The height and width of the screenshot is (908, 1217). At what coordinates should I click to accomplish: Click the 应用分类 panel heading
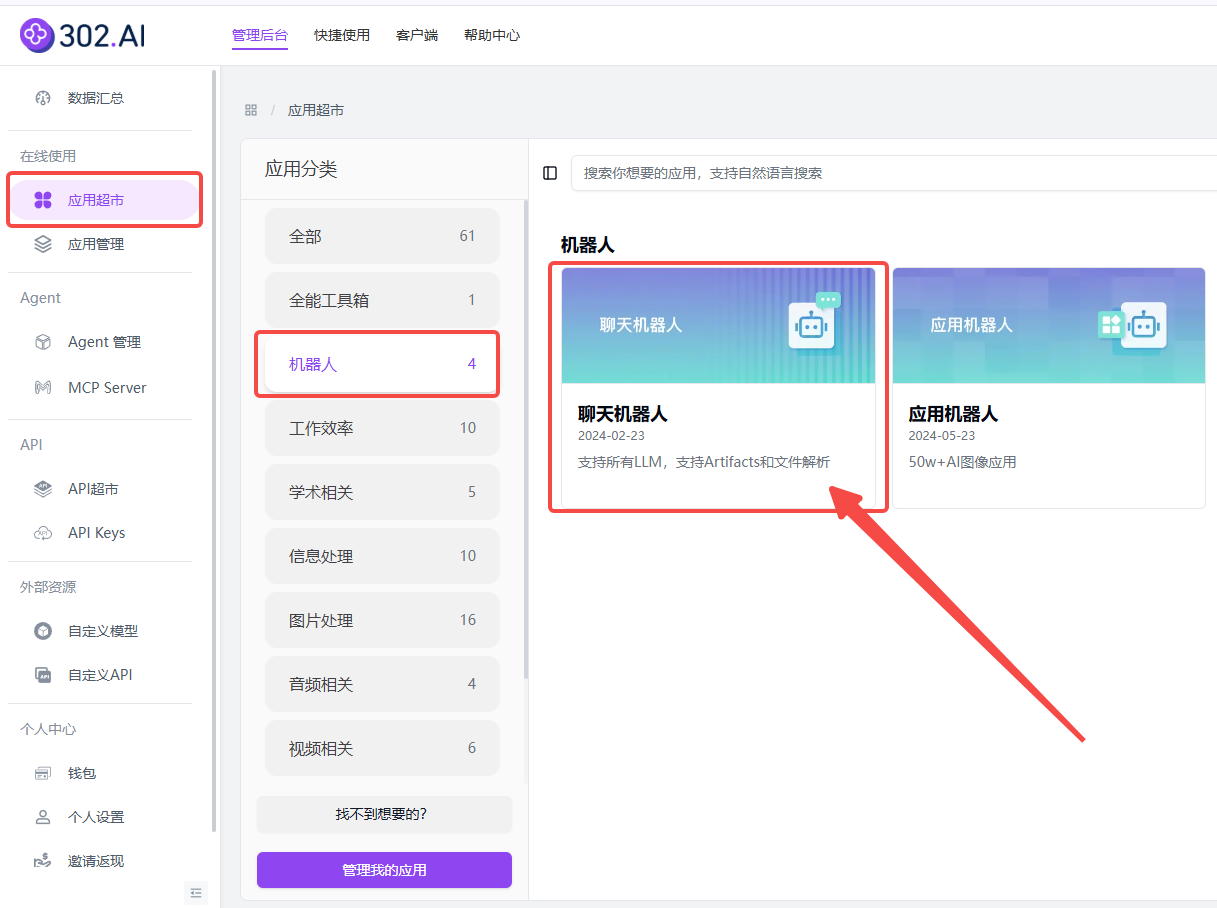click(x=301, y=169)
